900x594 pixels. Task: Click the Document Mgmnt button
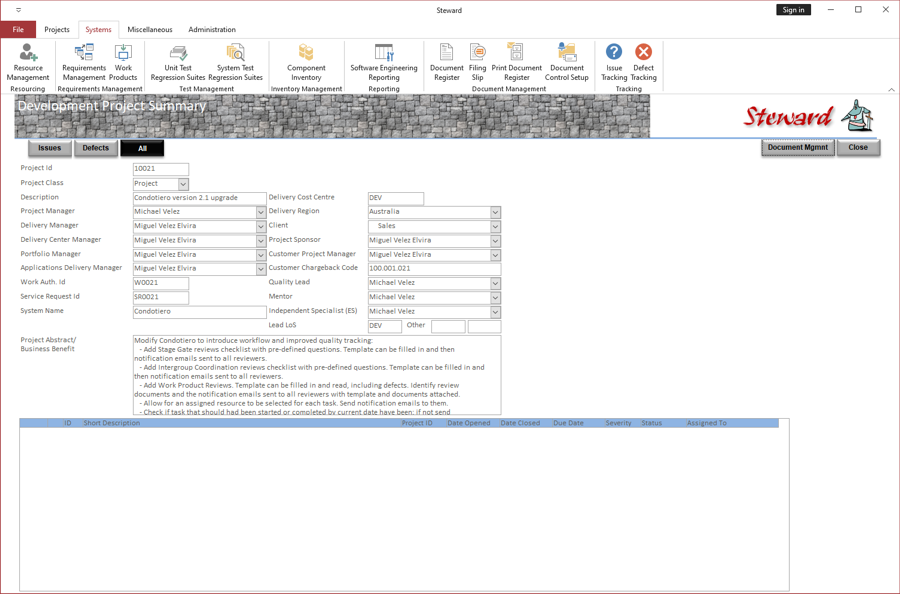pyautogui.click(x=798, y=147)
